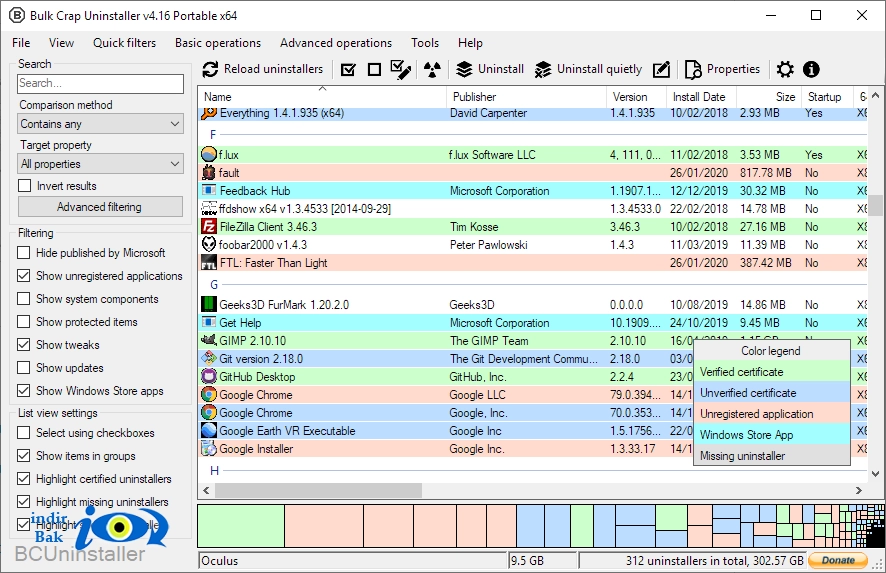Sort the list by Publisher column
This screenshot has height=573, width=886.
tap(527, 97)
